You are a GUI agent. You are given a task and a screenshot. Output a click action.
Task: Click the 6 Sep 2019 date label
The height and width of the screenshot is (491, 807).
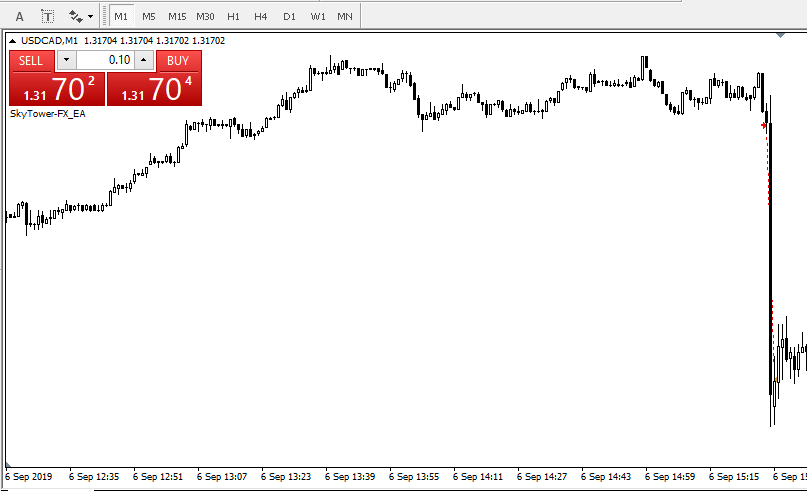pyautogui.click(x=28, y=477)
